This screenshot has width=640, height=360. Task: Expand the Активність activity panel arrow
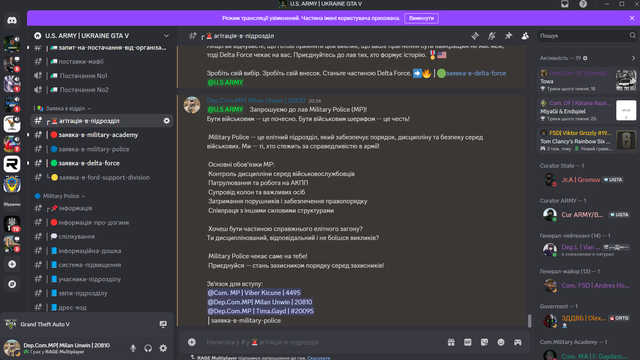point(633,58)
